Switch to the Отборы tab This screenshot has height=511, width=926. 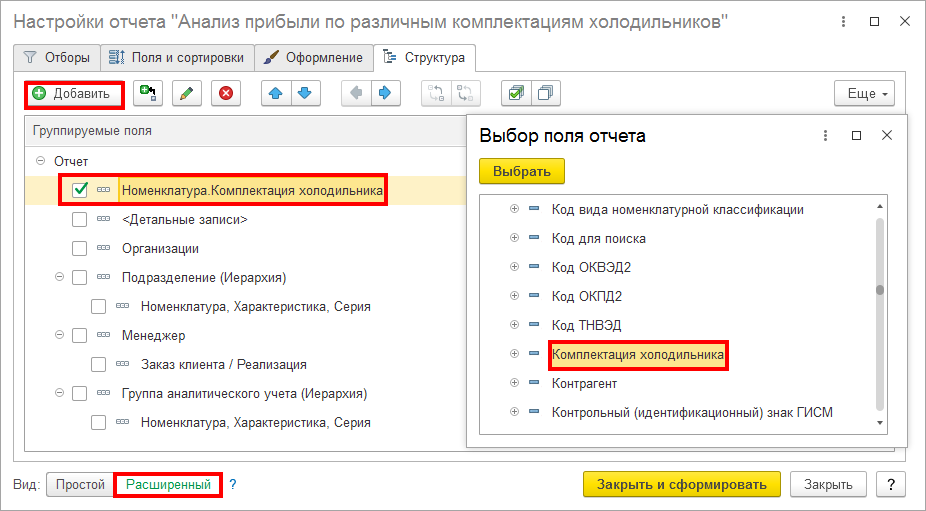tap(58, 58)
